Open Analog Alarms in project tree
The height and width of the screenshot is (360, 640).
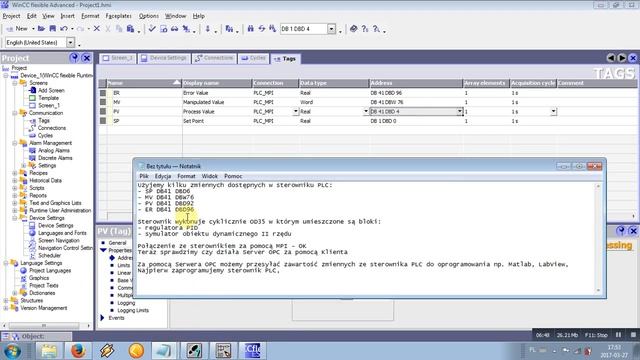click(53, 150)
